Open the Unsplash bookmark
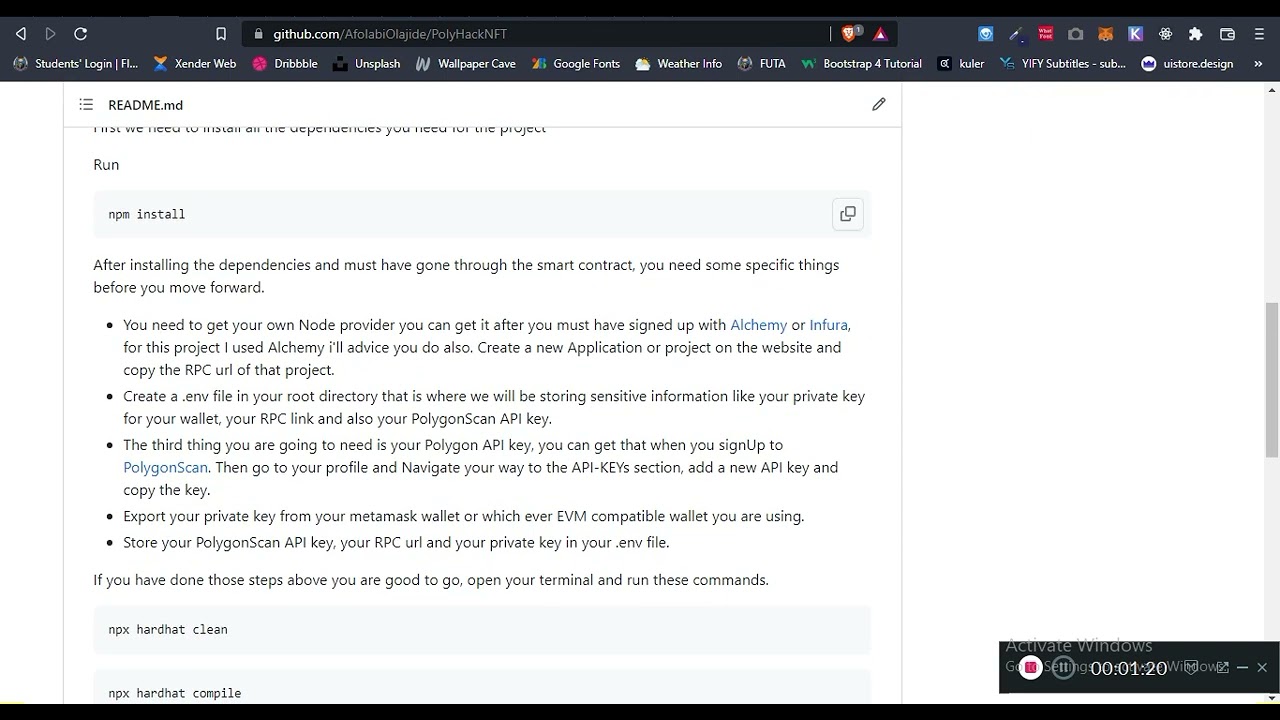The image size is (1280, 720). pyautogui.click(x=367, y=63)
